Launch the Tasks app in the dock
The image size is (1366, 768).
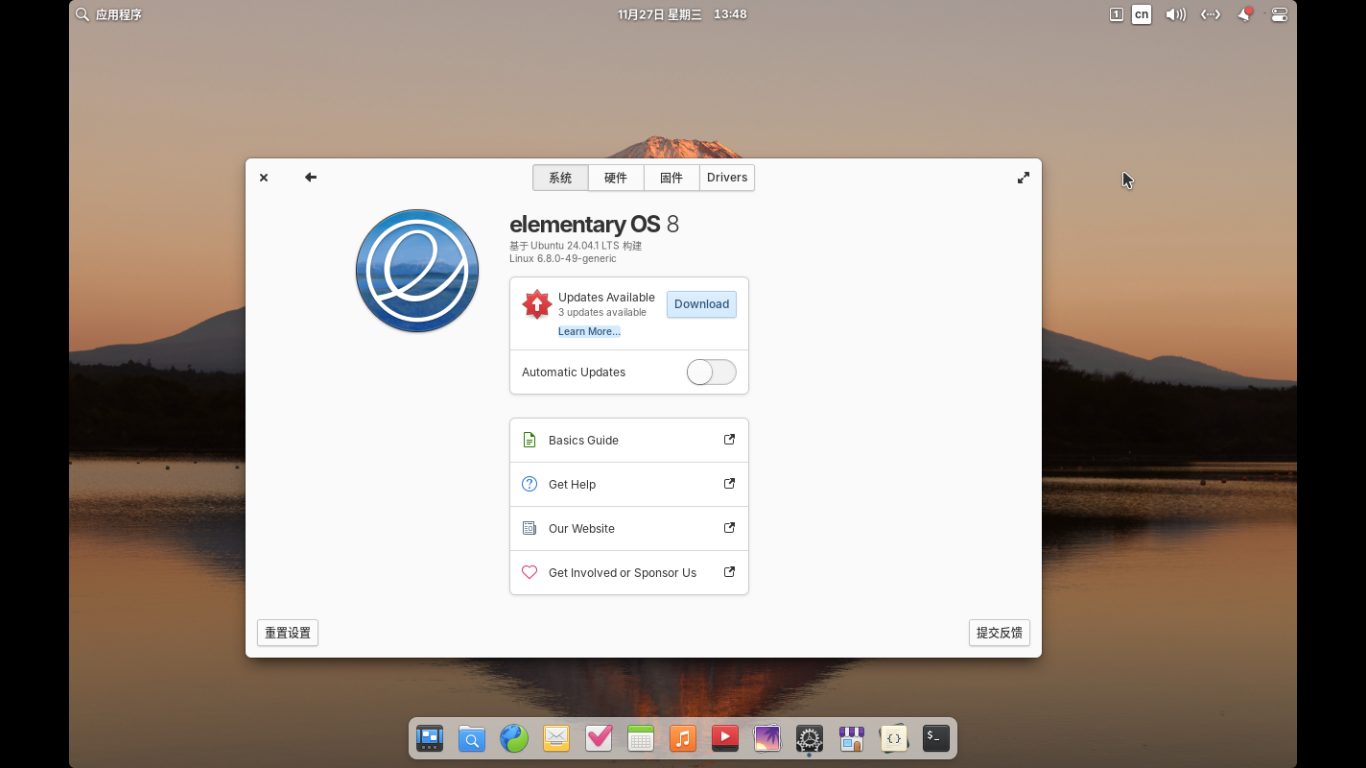point(598,739)
